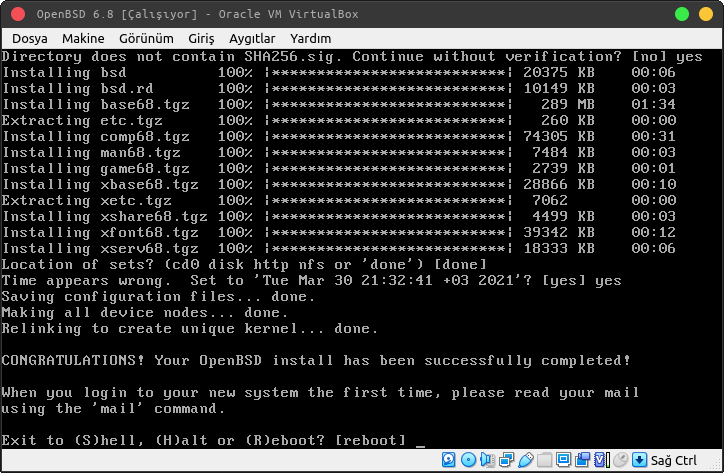724x473 pixels.
Task: Click the 'Time appears wrong' line
Action: pos(311,280)
